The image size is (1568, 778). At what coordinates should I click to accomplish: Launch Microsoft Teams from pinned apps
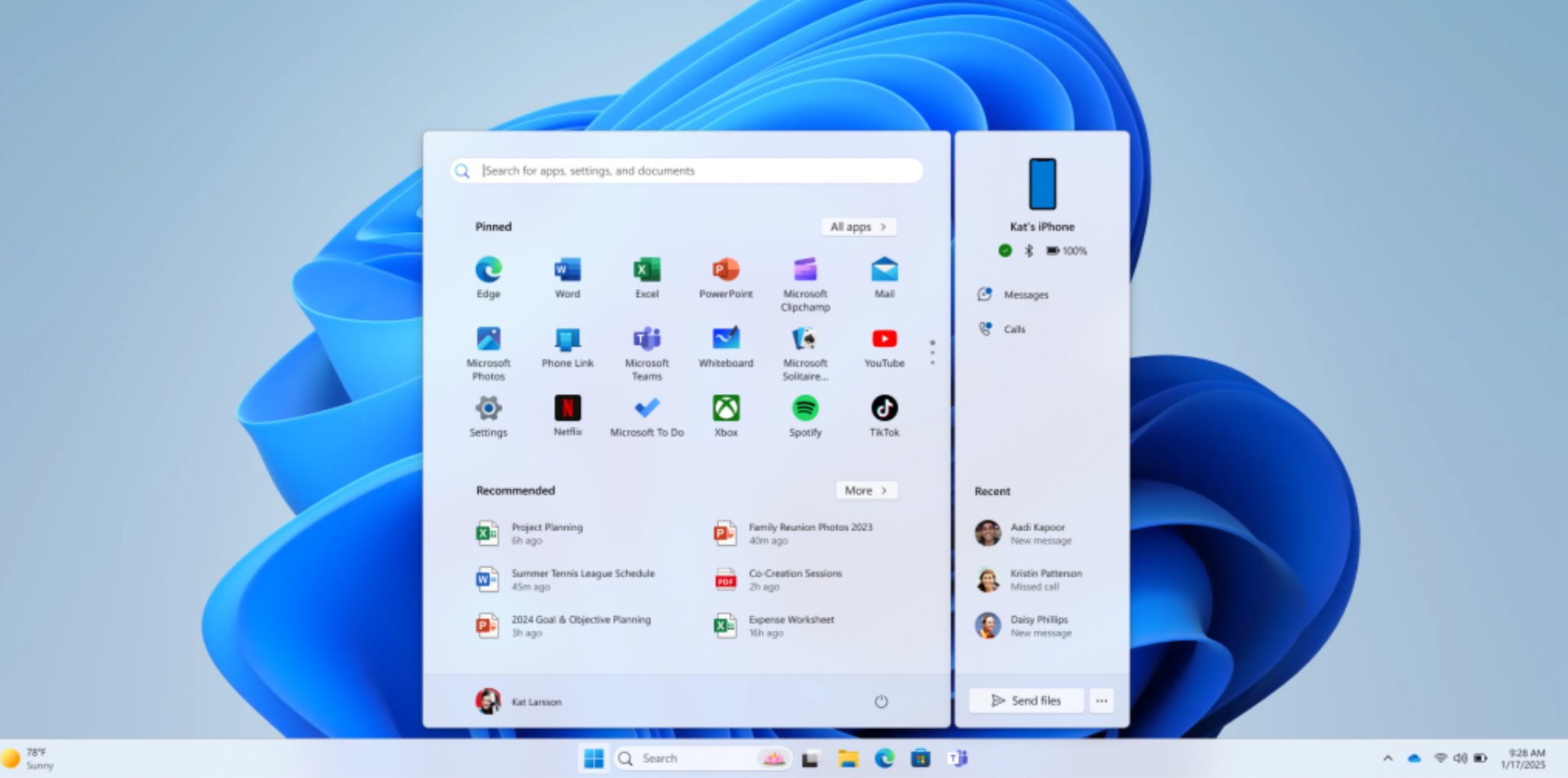(x=647, y=354)
